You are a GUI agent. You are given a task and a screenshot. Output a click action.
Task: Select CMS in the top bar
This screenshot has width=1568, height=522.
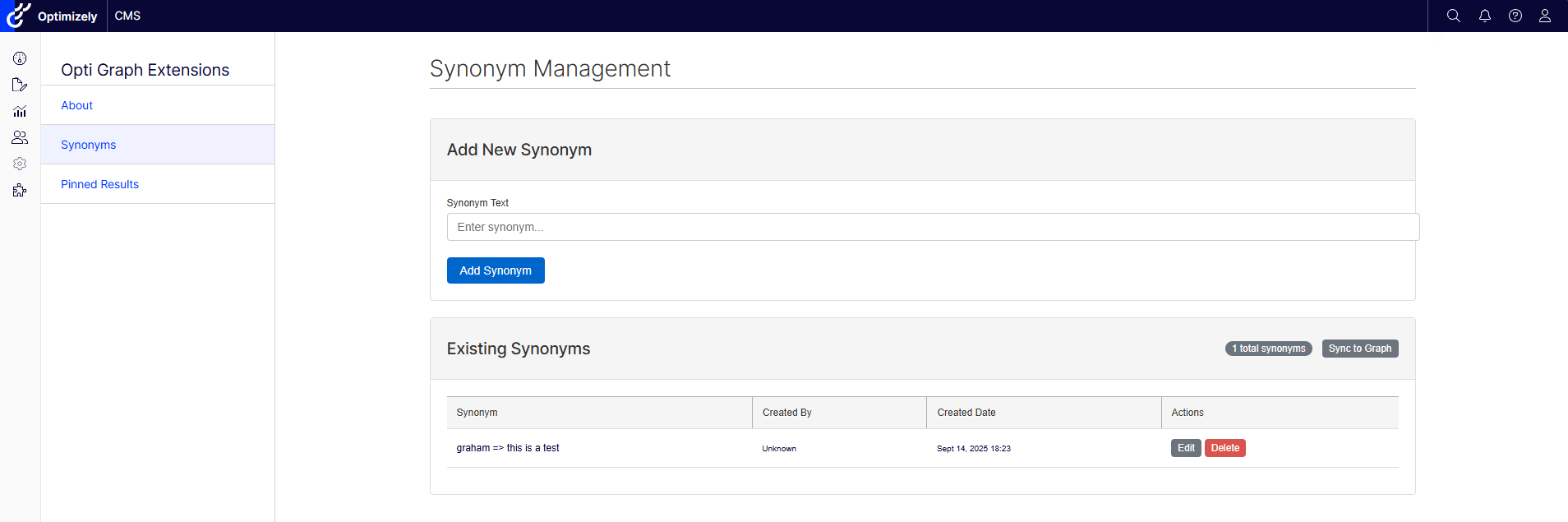127,16
